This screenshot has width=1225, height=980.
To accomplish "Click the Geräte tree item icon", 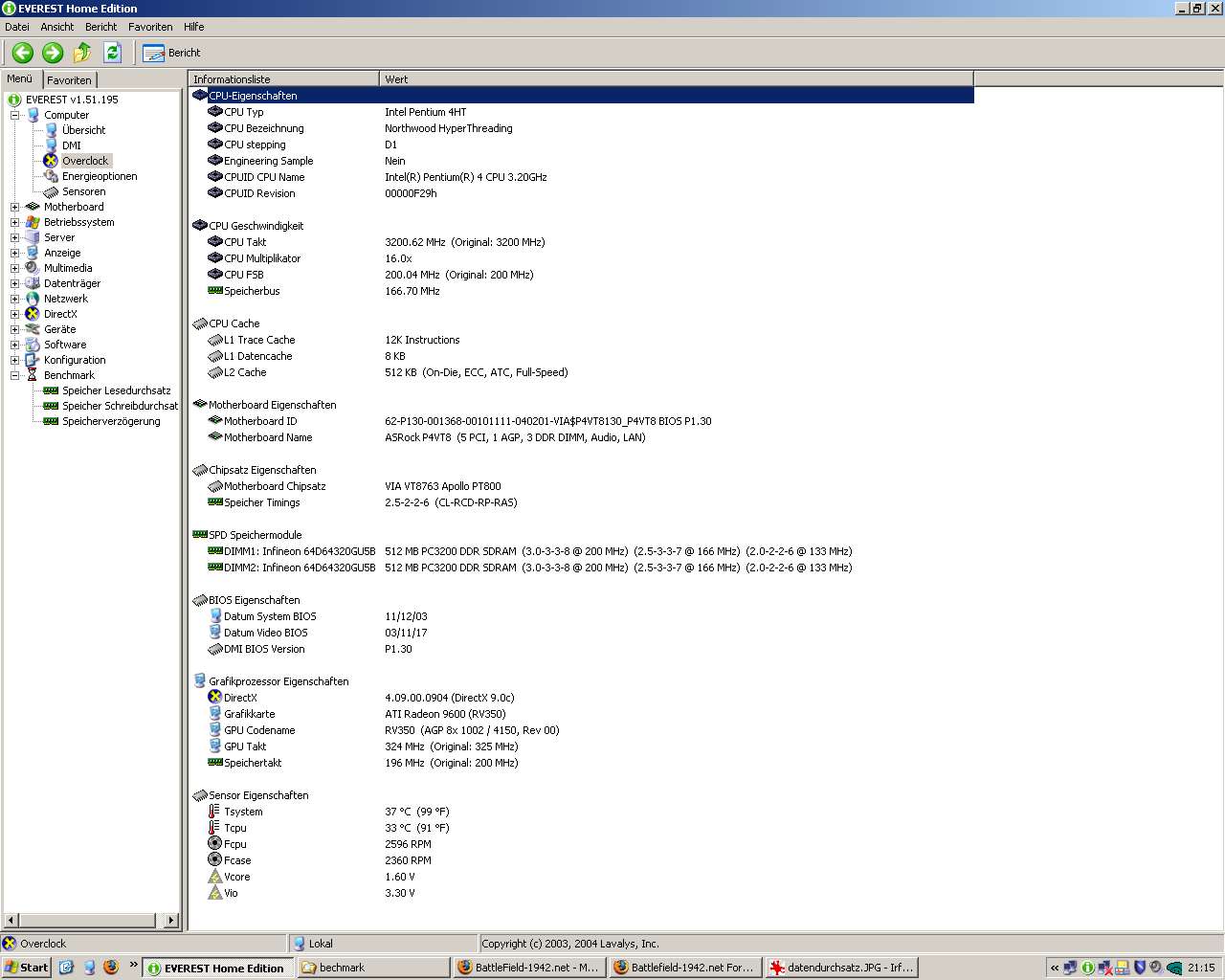I will pos(33,329).
